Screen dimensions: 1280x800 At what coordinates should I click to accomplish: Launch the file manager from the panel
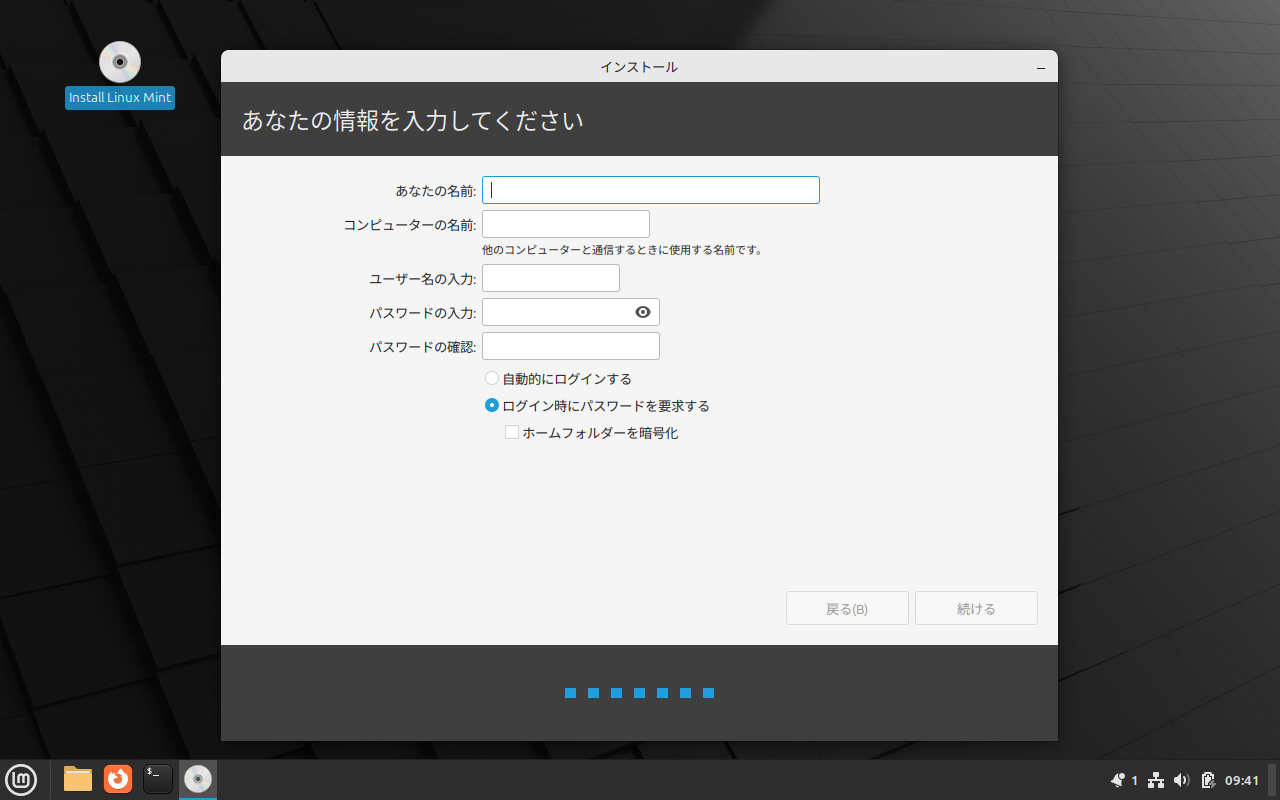[x=78, y=778]
